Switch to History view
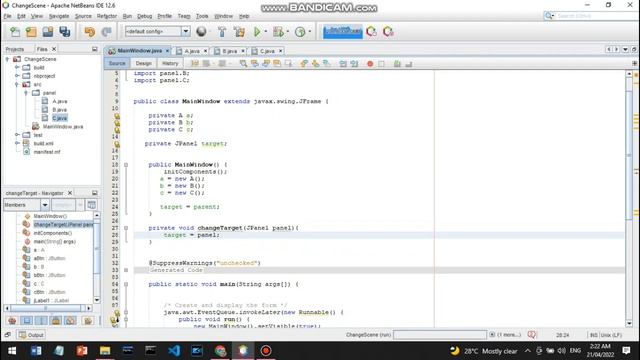 point(170,63)
